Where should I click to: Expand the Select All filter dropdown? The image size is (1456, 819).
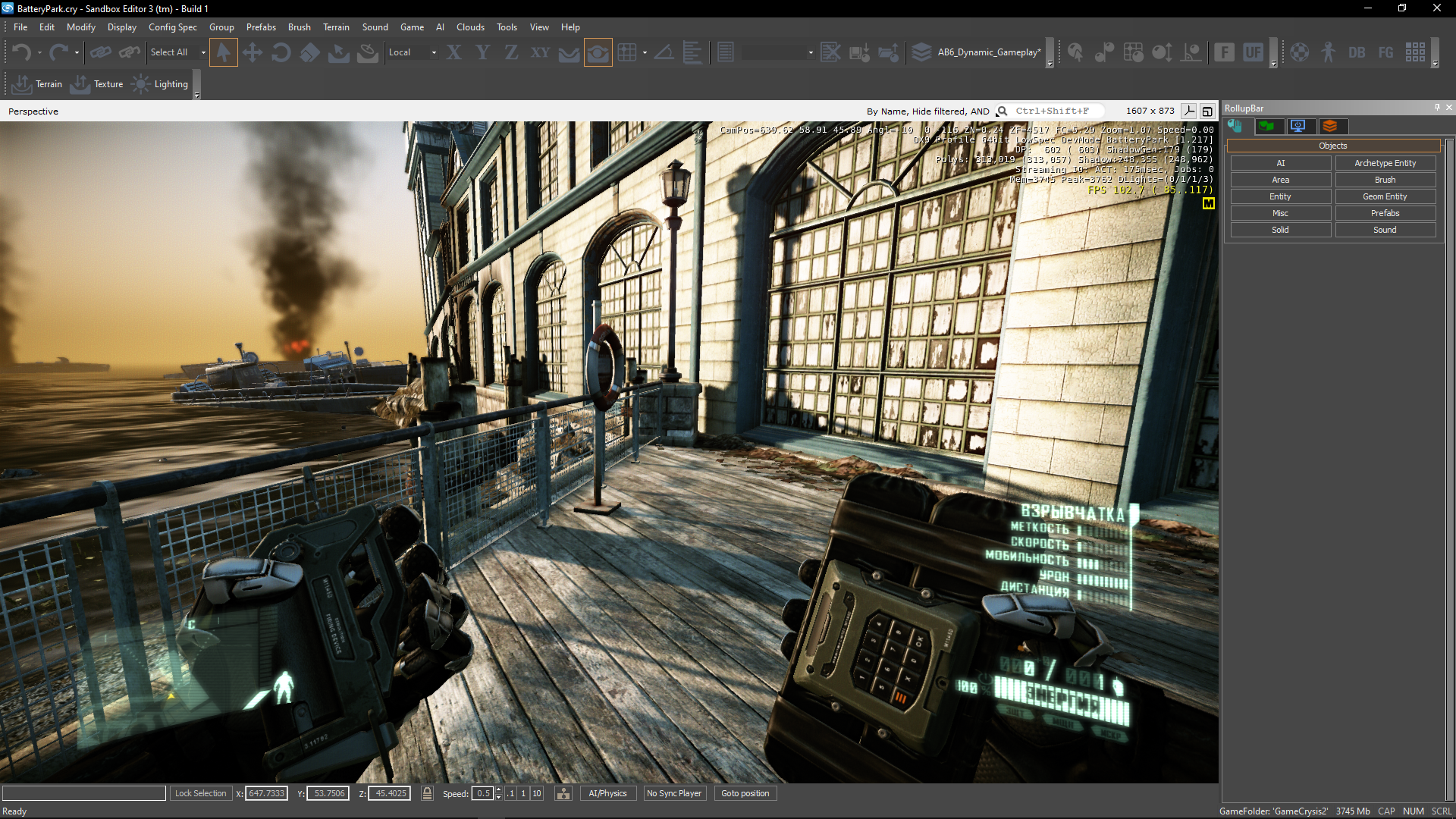[x=202, y=52]
